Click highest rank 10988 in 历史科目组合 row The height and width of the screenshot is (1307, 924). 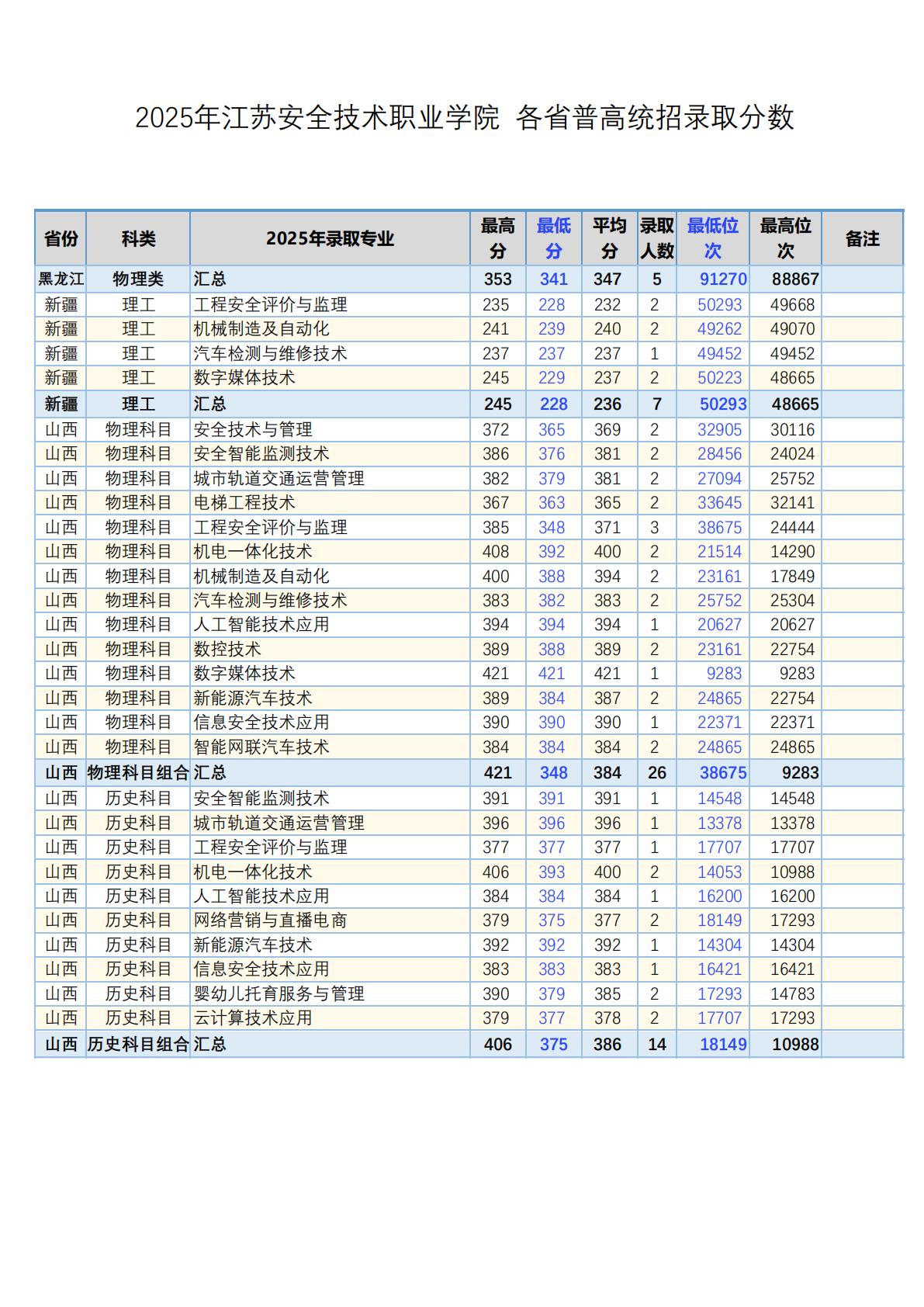(795, 1045)
